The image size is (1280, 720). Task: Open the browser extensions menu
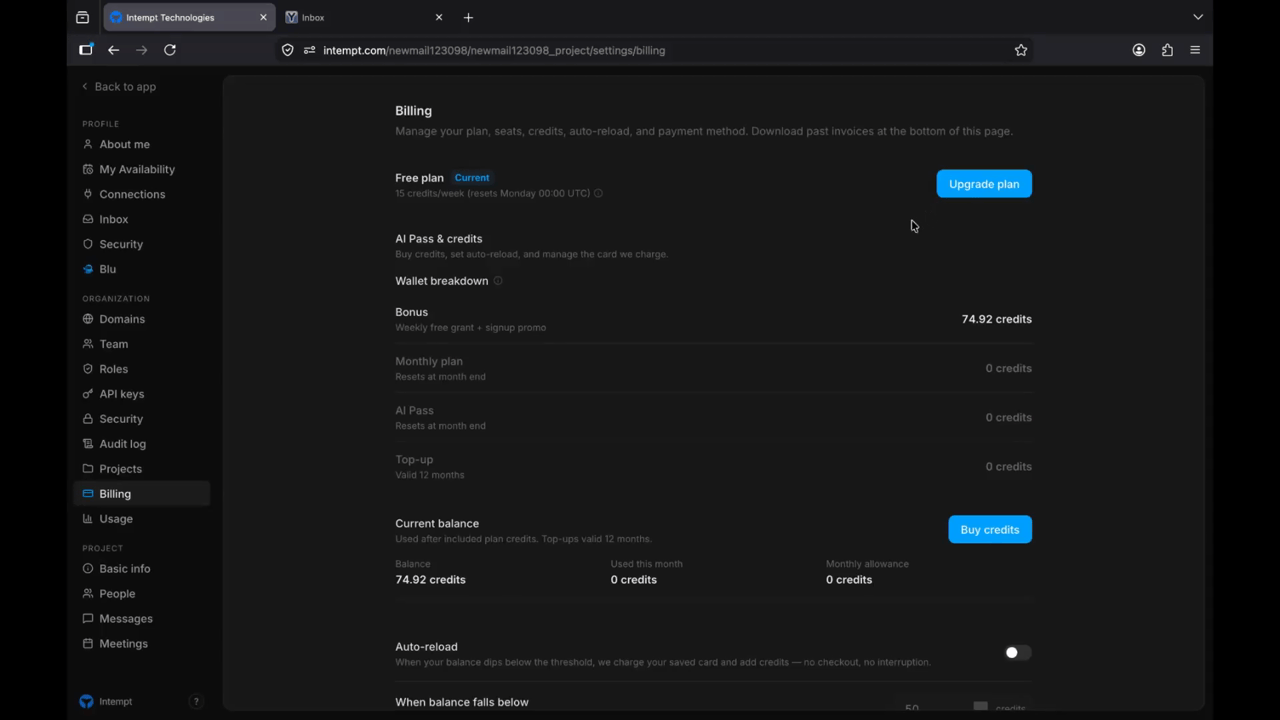[x=1167, y=50]
